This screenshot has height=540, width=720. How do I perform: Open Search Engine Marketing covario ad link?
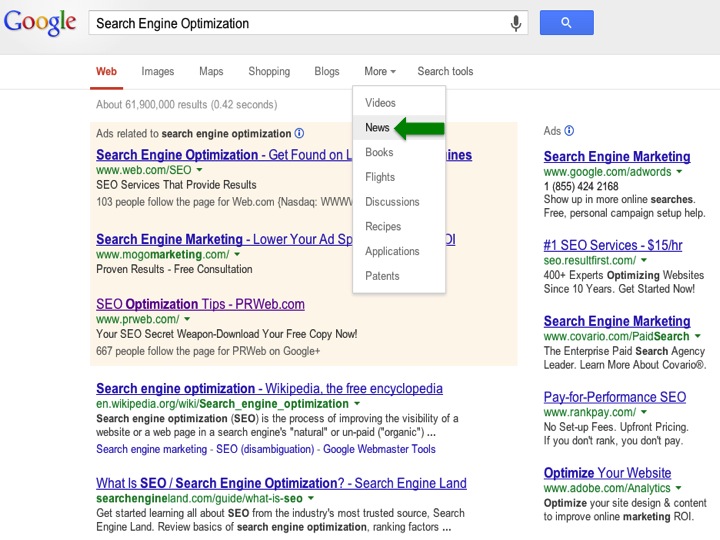(x=617, y=321)
